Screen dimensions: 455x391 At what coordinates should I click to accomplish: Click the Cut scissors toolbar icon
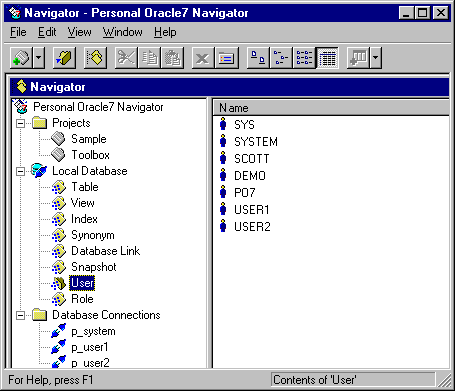[x=126, y=58]
